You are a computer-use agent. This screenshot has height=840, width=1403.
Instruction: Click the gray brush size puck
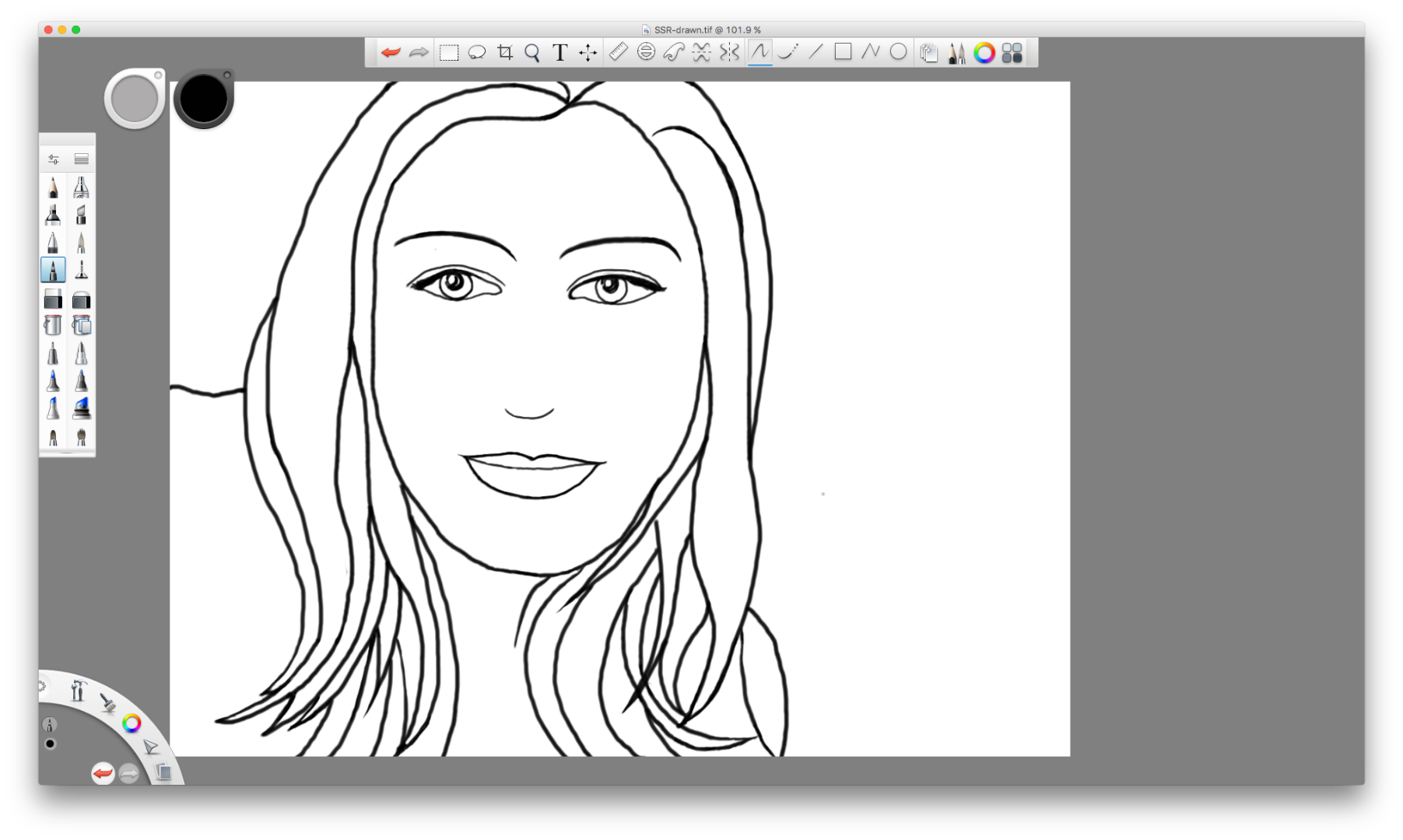tap(134, 100)
